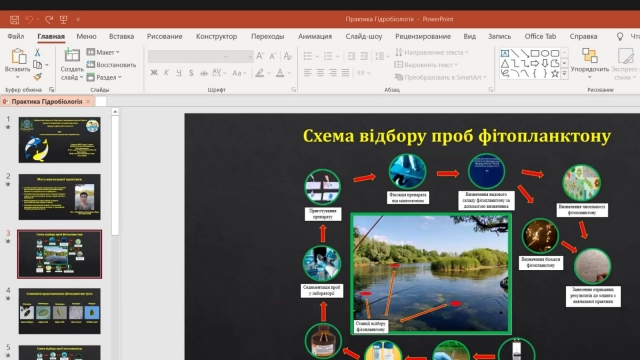Toggle align text right
The image size is (640, 360).
point(333,73)
